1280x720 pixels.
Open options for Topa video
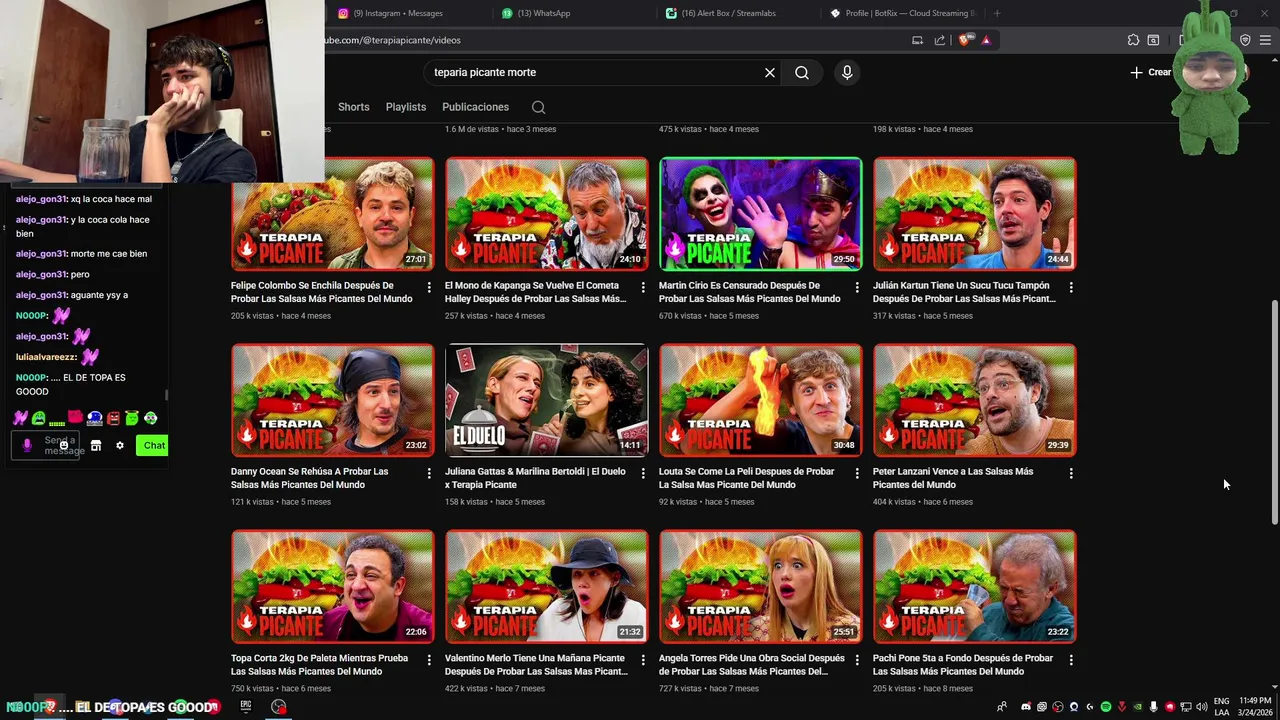pyautogui.click(x=429, y=660)
